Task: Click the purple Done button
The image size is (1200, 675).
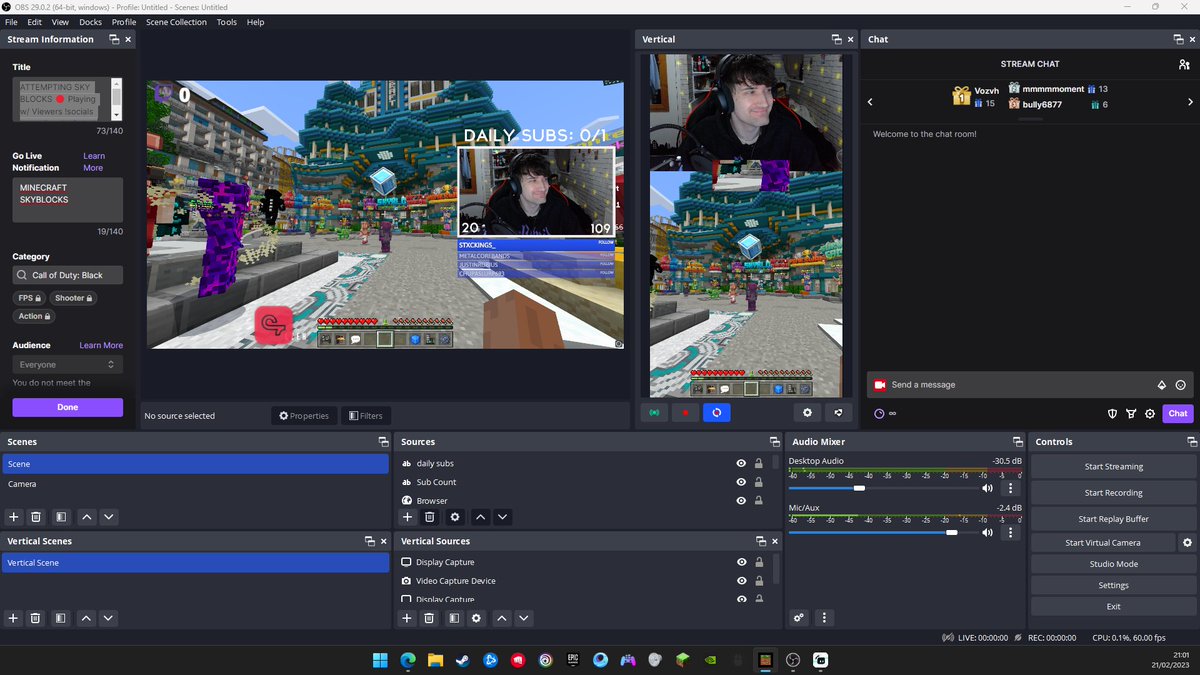Action: (x=68, y=407)
